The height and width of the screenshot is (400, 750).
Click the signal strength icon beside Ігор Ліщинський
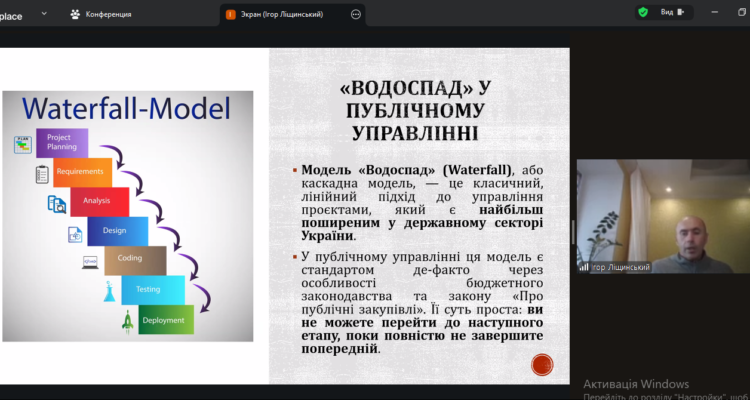click(x=584, y=267)
